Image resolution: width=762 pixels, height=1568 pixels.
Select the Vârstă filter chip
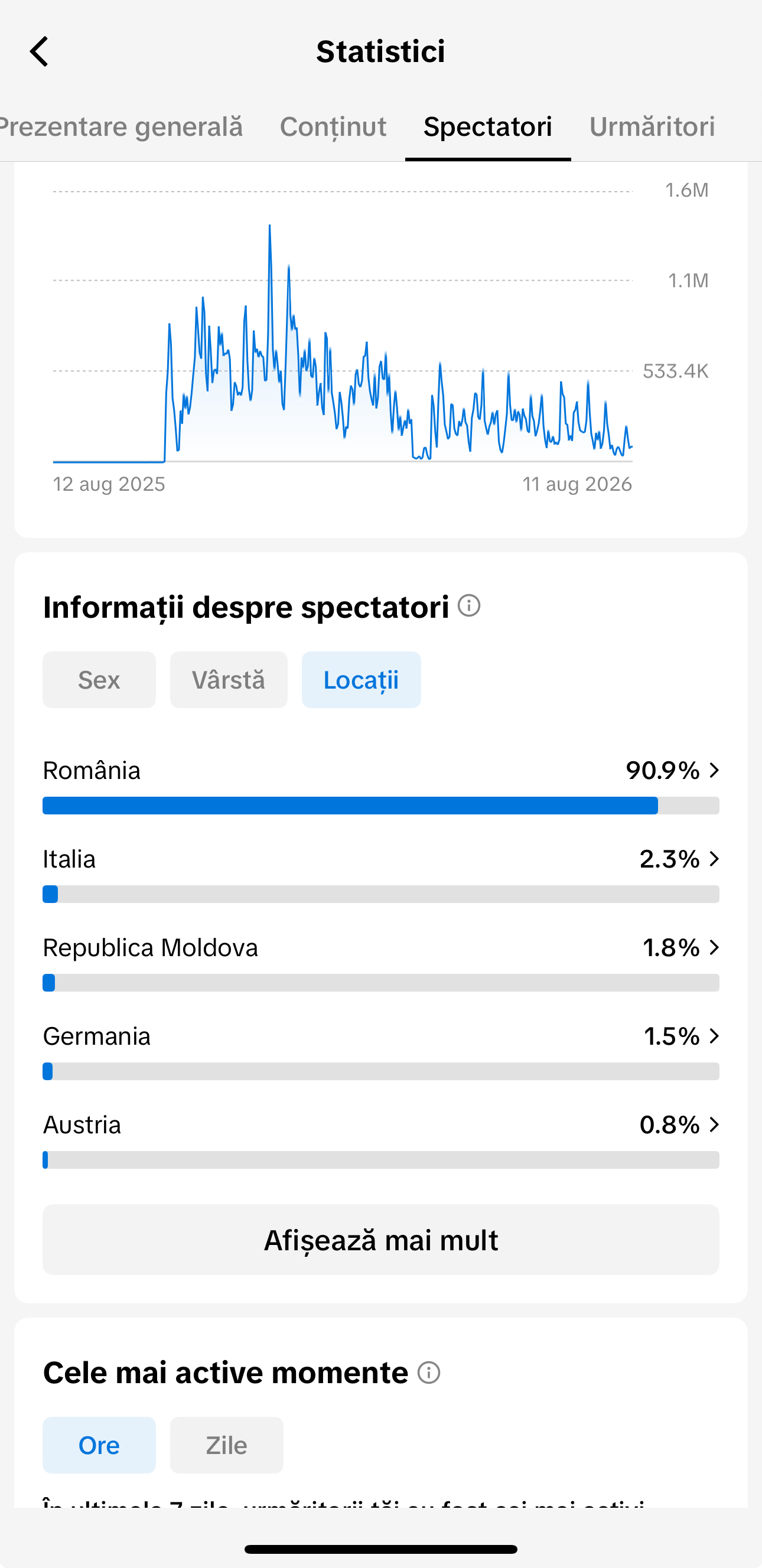pyautogui.click(x=229, y=680)
